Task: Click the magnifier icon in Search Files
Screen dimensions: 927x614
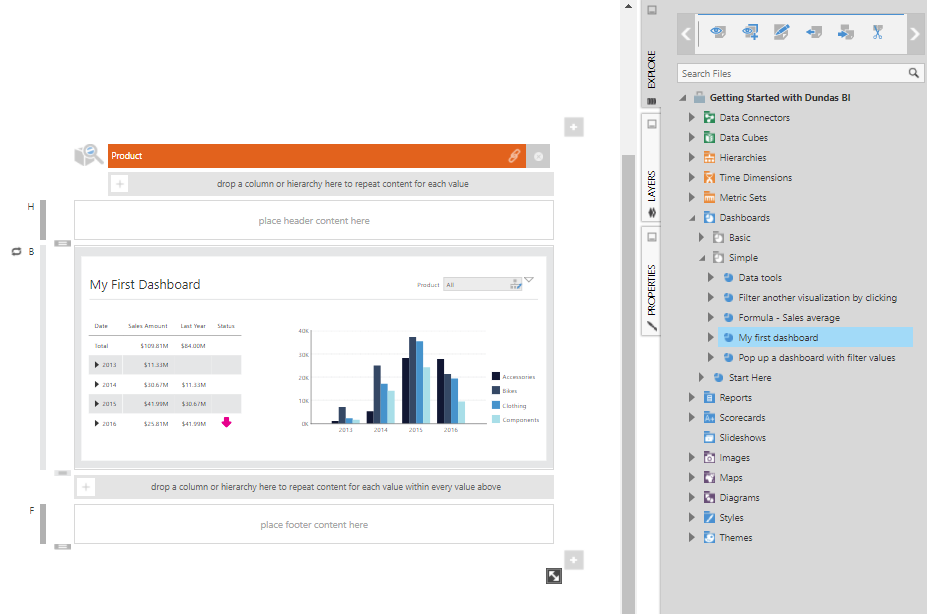Action: (x=912, y=73)
